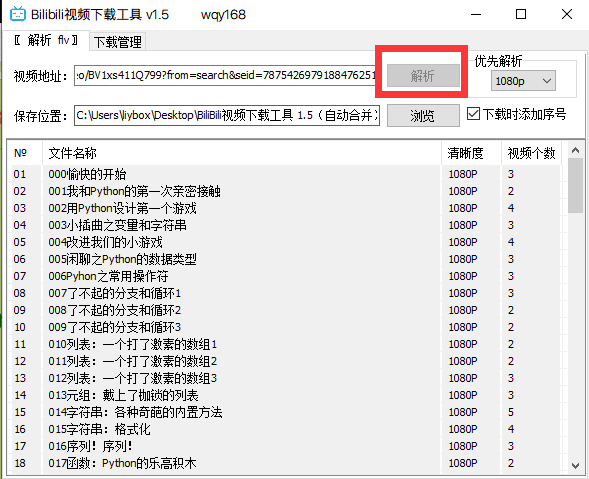Click the scroll up arrow of the list
The height and width of the screenshot is (479, 589).
[575, 151]
